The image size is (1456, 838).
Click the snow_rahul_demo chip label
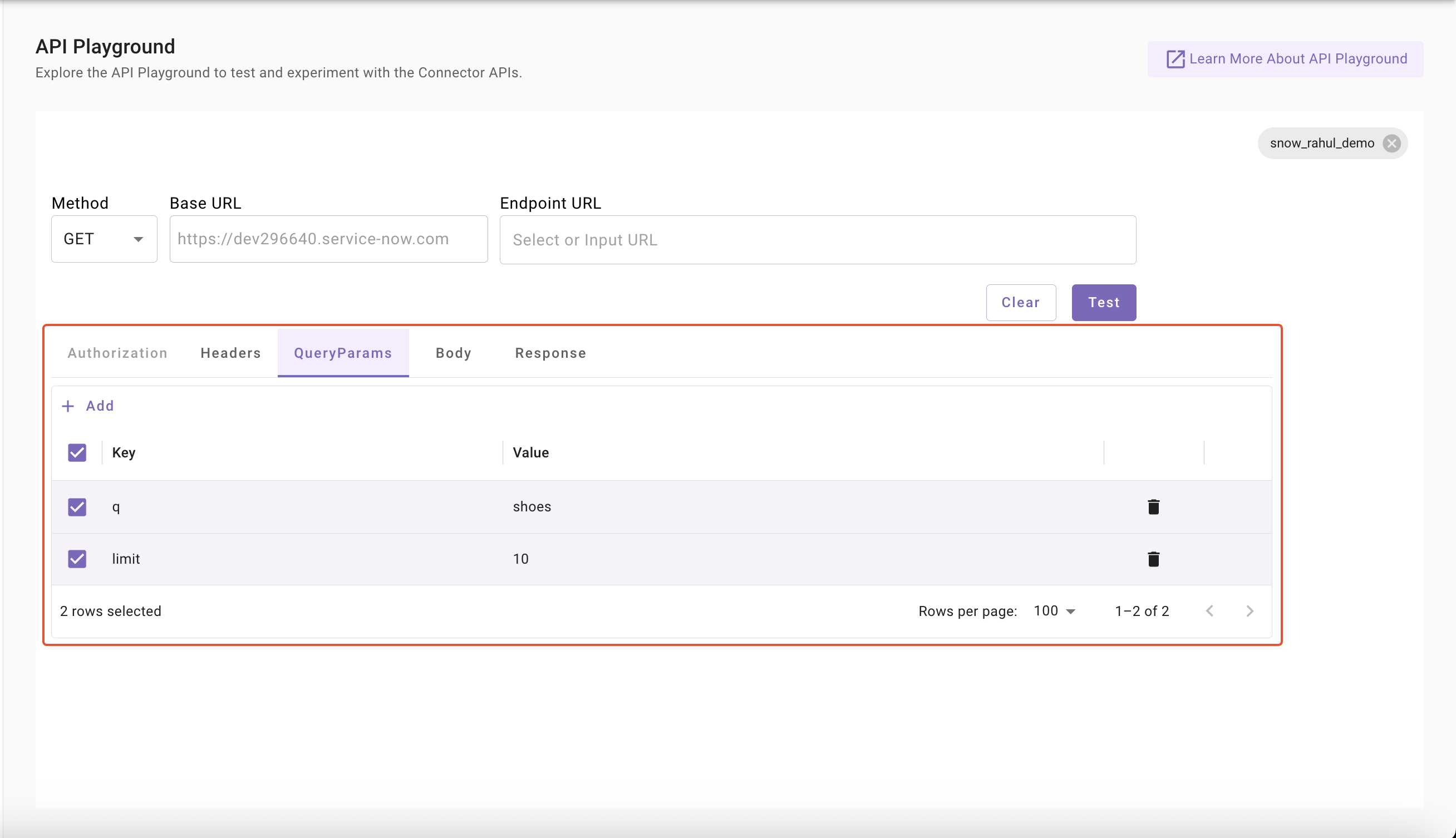[1322, 144]
